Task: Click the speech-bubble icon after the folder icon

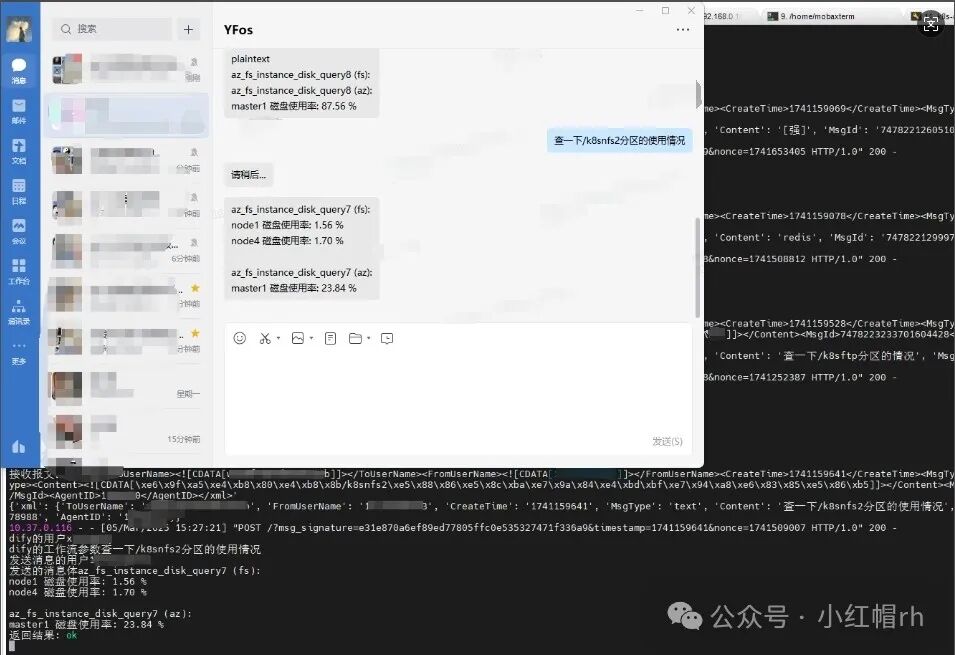Action: pos(387,338)
